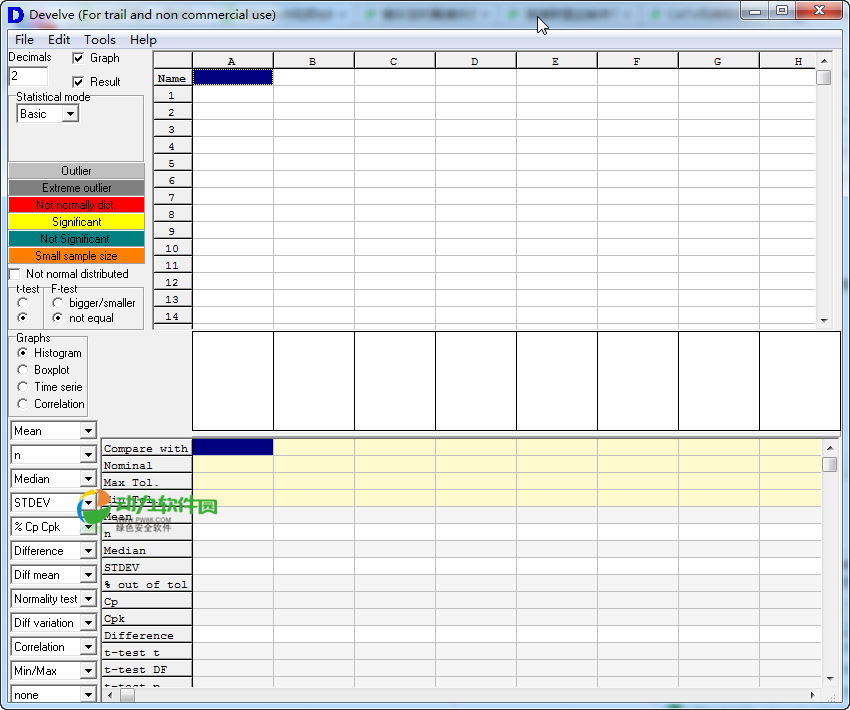
Task: Open the Tools menu
Action: point(99,40)
